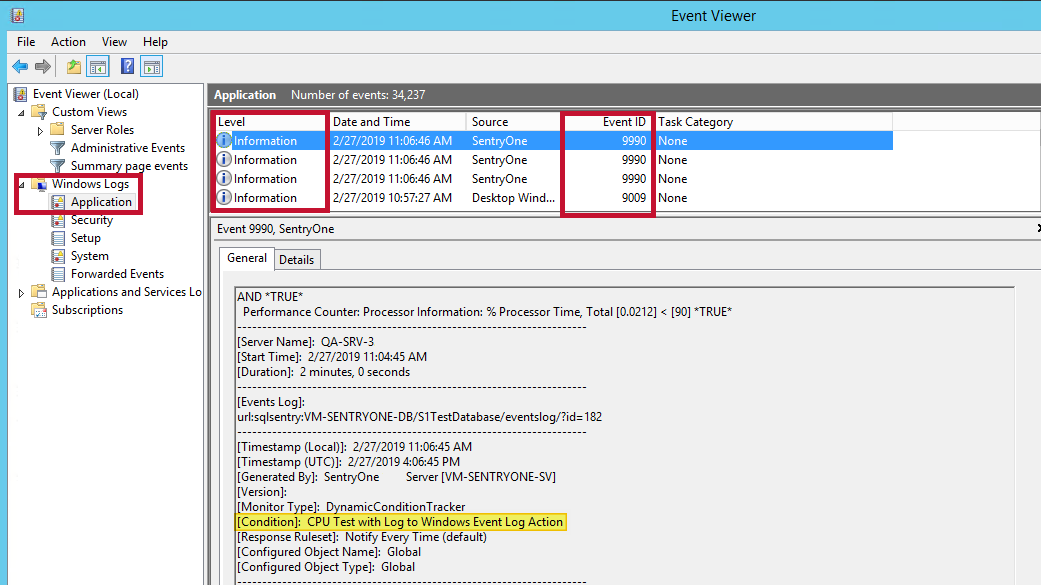Click the Subscriptions icon at the sidebar bottom
The height and width of the screenshot is (585, 1041).
click(x=40, y=309)
